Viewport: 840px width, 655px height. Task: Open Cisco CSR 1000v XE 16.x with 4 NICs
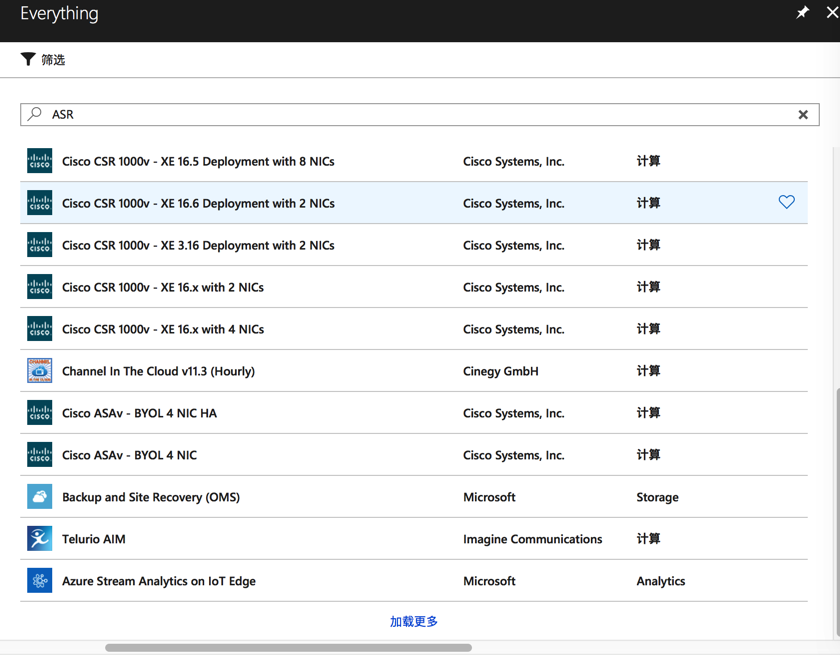[x=163, y=329]
